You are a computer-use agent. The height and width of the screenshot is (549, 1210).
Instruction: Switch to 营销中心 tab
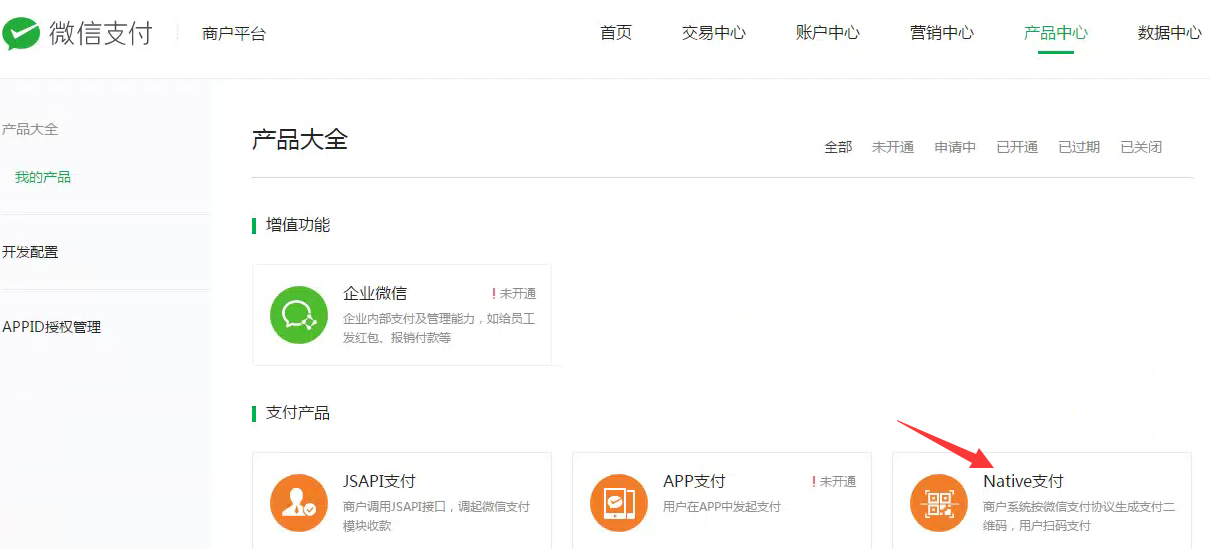click(x=942, y=33)
